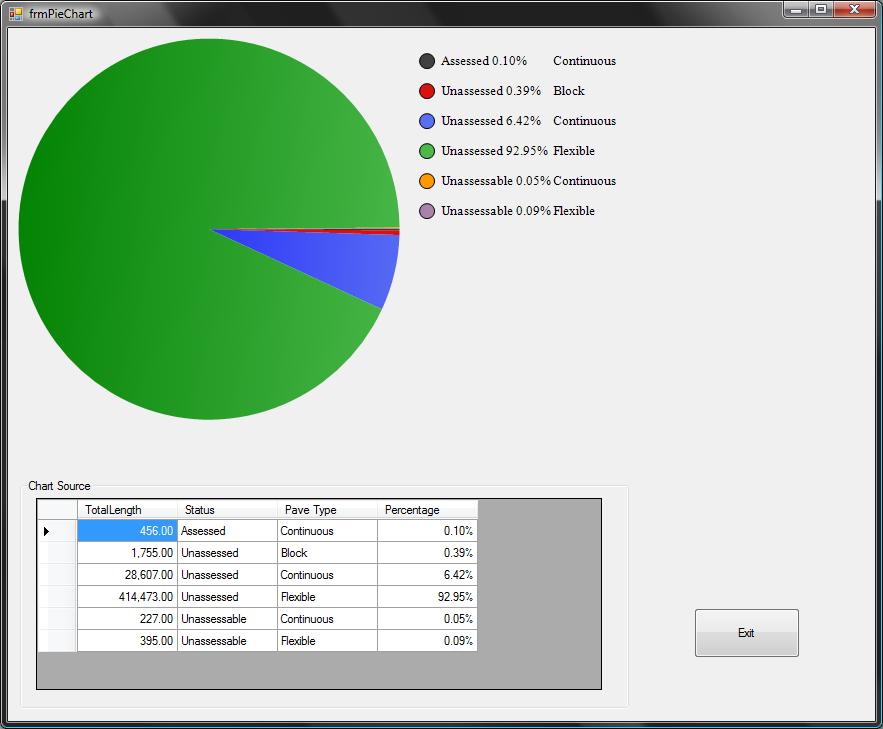Click the blue Unassessed Continuous legend circle
Screen dimensions: 883x729
(x=427, y=121)
